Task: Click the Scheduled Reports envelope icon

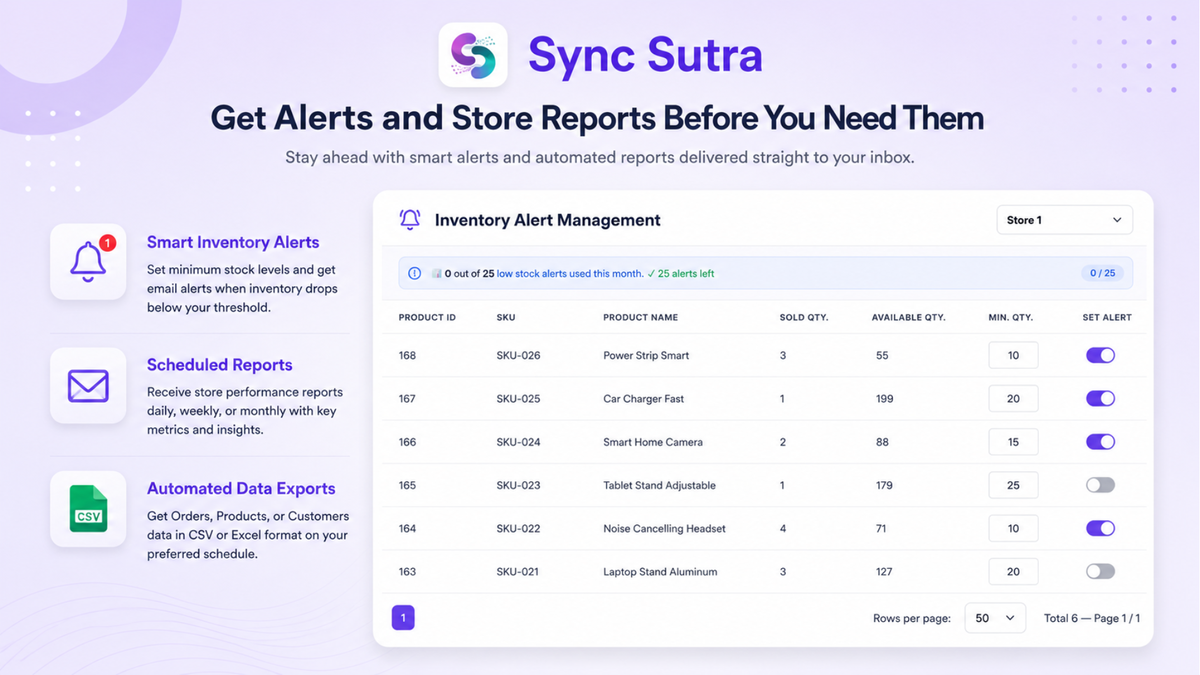Action: (88, 385)
